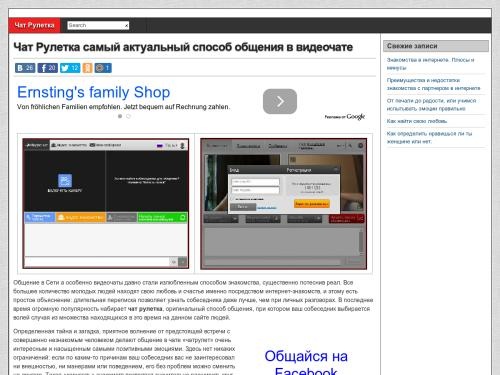The image size is (500, 375).
Task: Open the left video chat screenshot thumbnail
Action: 106,204
